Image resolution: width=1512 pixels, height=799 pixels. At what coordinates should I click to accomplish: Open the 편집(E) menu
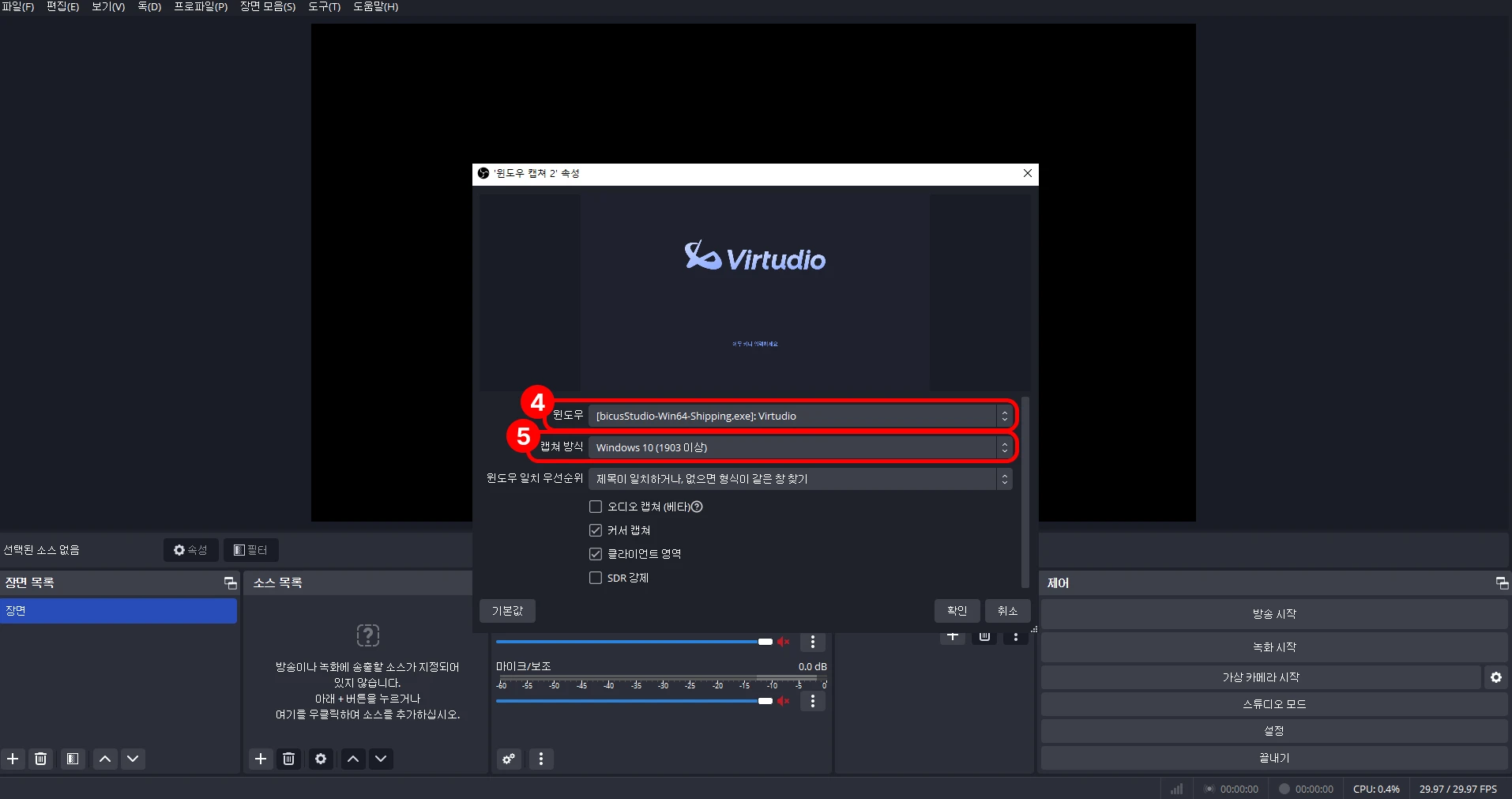click(62, 6)
